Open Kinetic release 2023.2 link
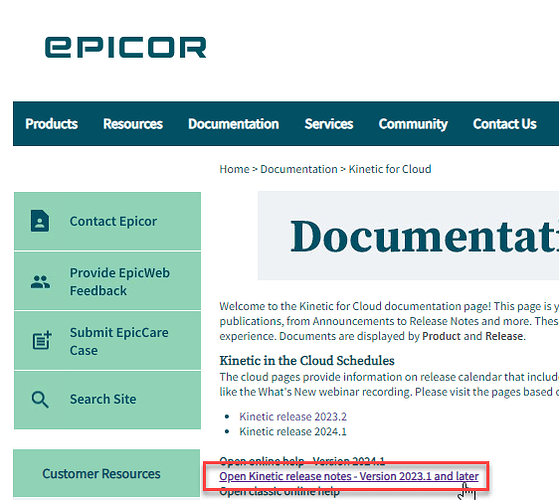This screenshot has width=559, height=500. [x=293, y=417]
